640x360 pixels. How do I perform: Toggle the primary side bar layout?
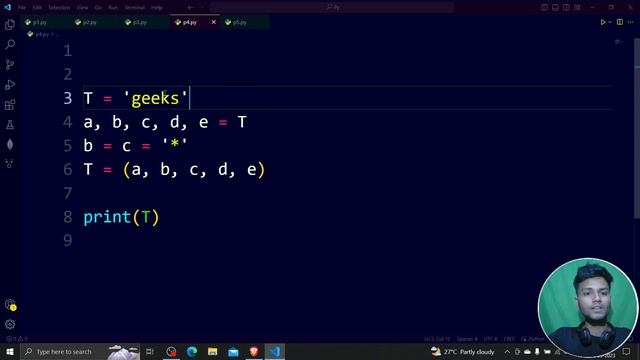point(544,7)
